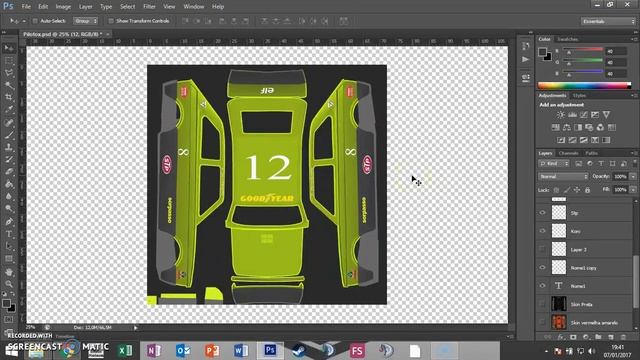640x360 pixels.
Task: Select the Horizontal Type tool
Action: pyautogui.click(x=9, y=234)
